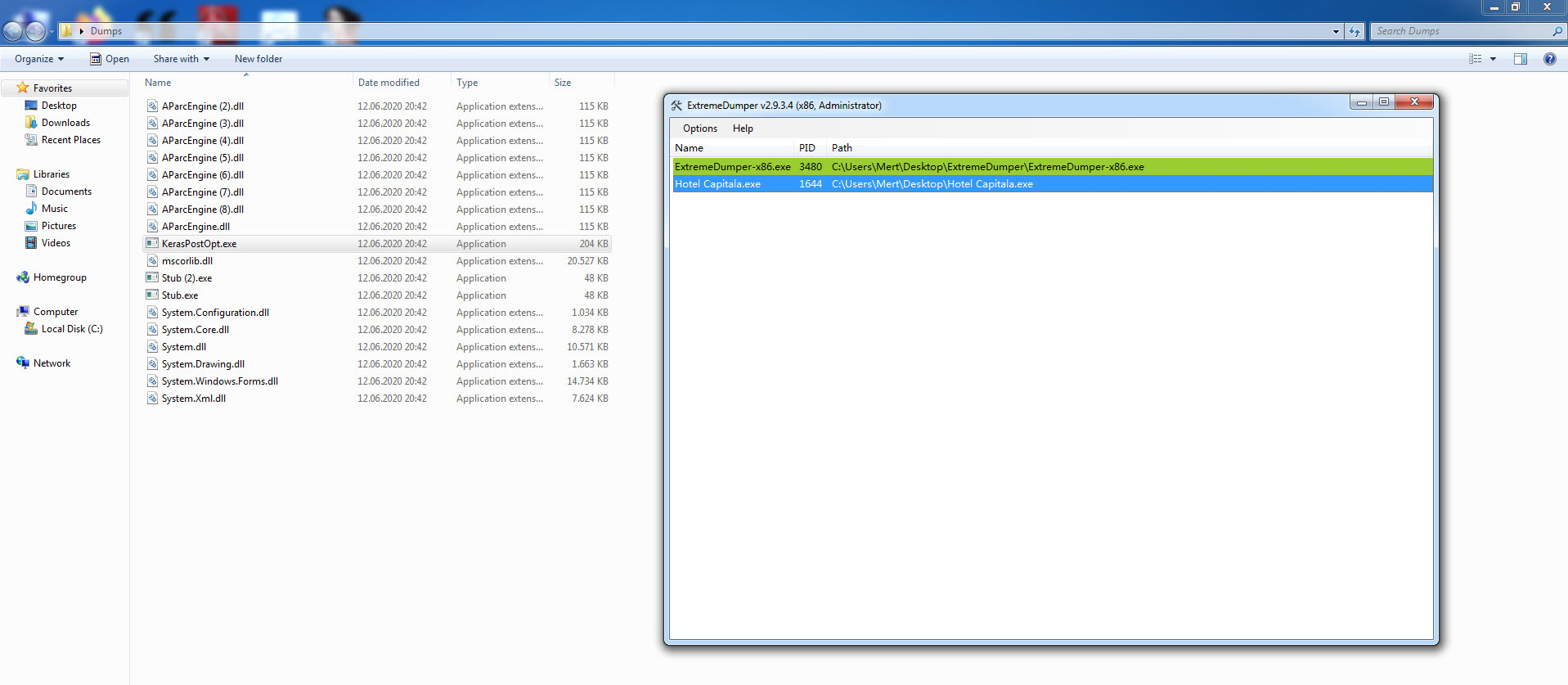Select the AParcEngine (3).dll file

(202, 124)
